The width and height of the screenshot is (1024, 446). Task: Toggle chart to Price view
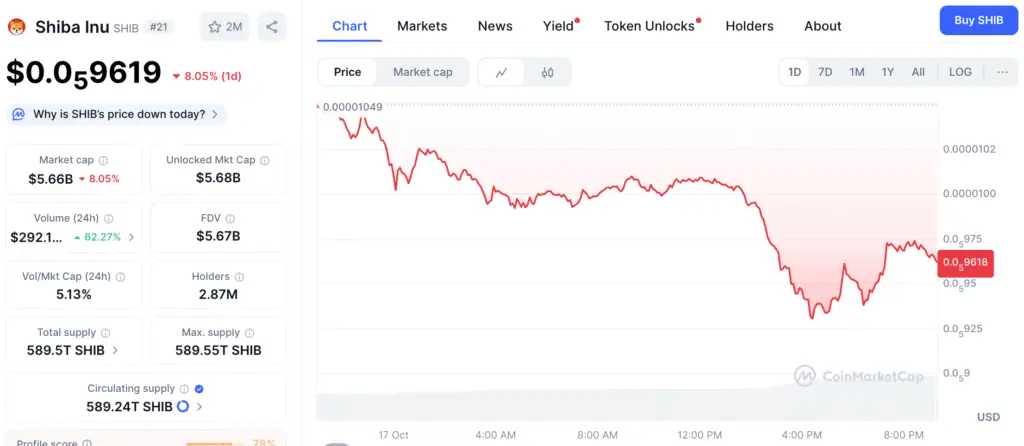coord(348,72)
